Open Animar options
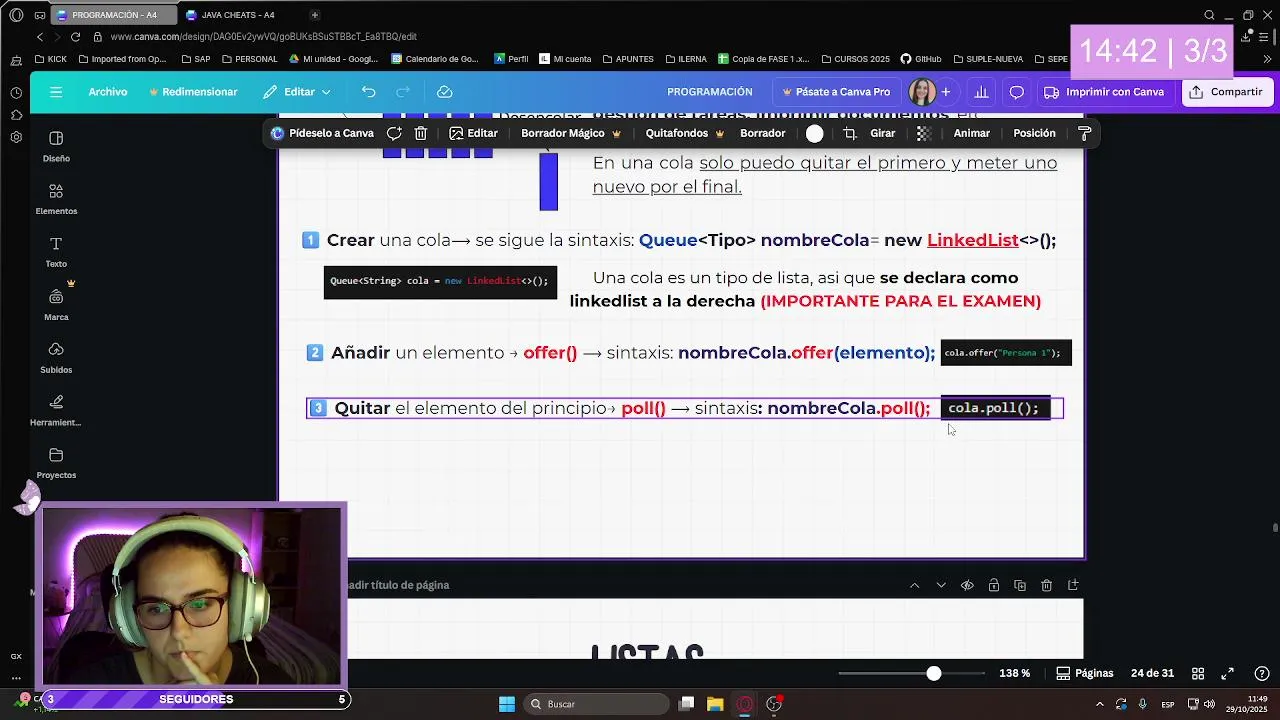 [971, 133]
